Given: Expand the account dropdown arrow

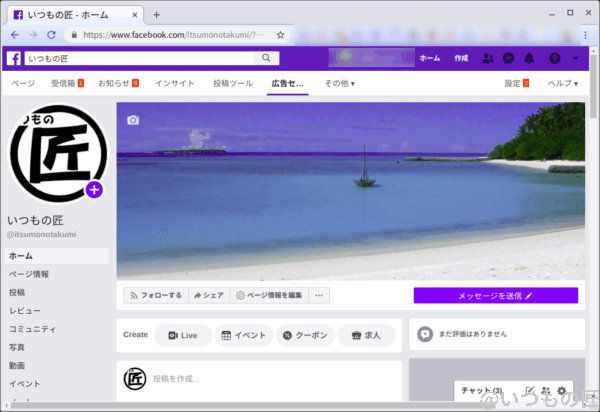Looking at the screenshot, I should [x=575, y=59].
